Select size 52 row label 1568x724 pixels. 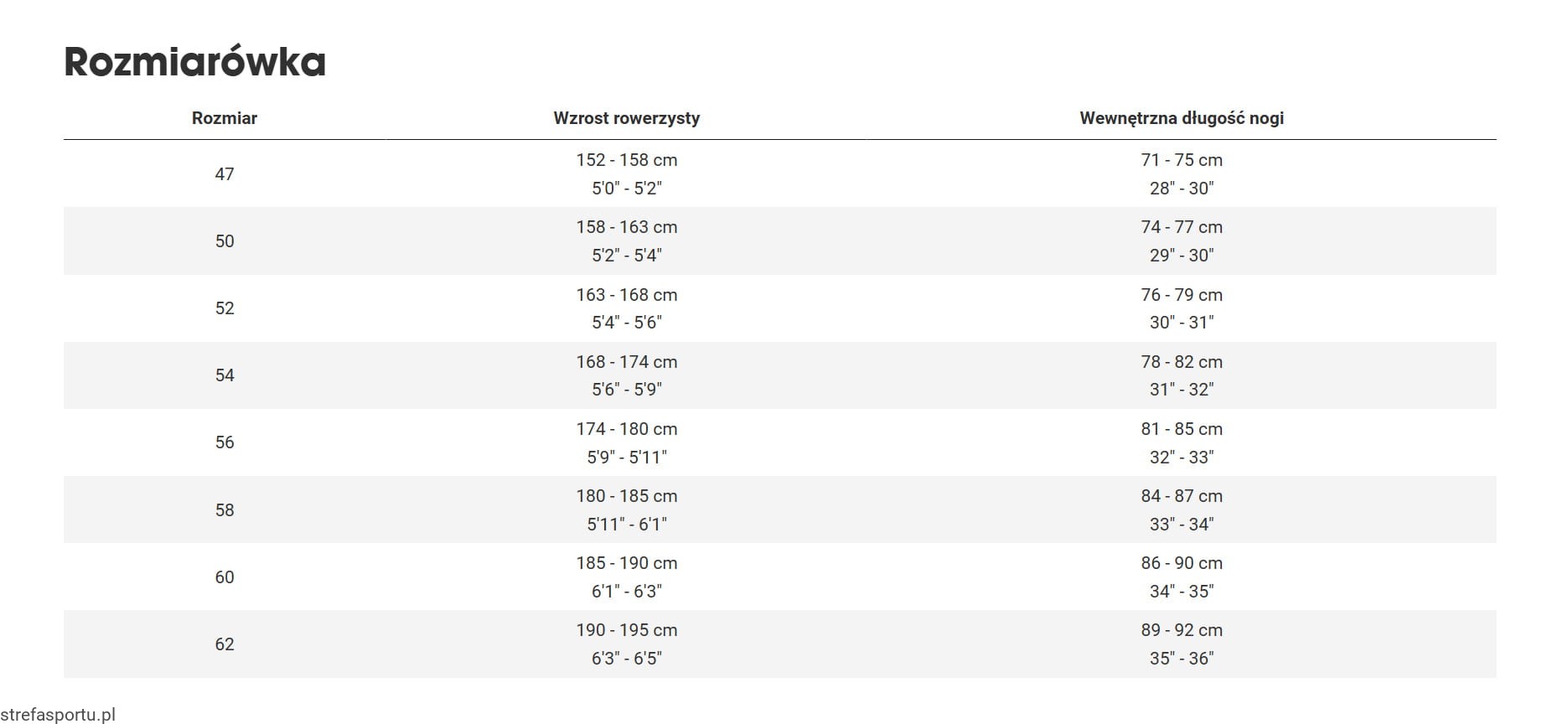pyautogui.click(x=225, y=308)
